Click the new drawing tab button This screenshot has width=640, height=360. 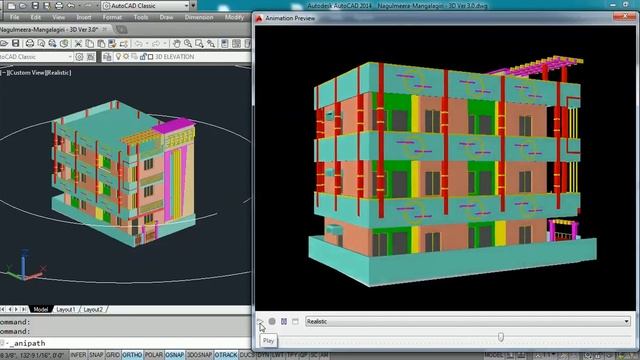coord(121,29)
